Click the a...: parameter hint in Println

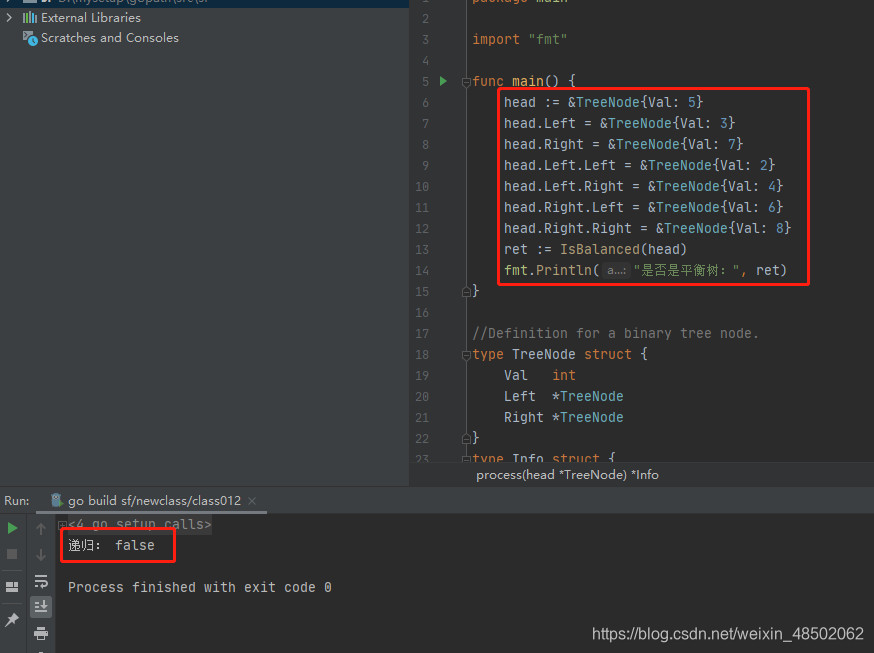616,271
